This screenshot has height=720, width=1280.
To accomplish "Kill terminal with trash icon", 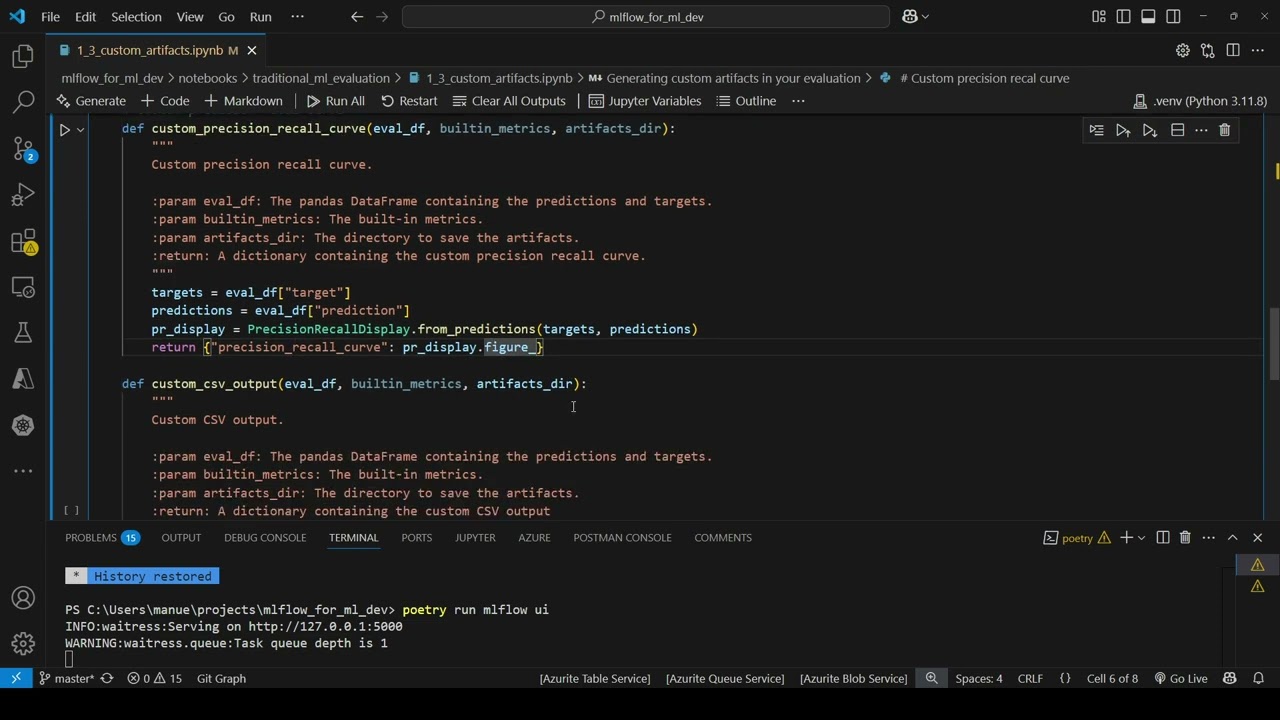I will (x=1185, y=537).
